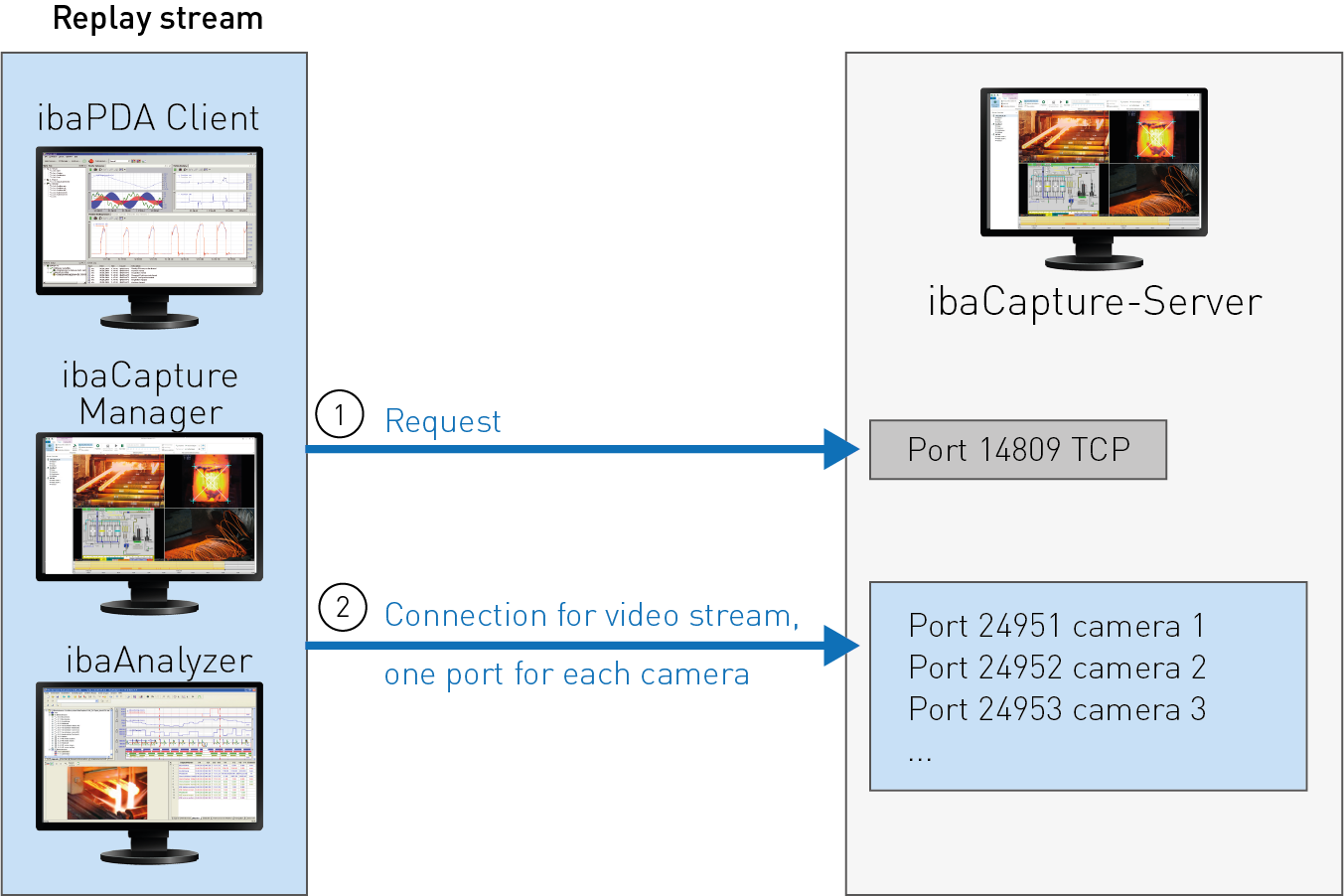Select Port 24953 camera 3 entry
The width and height of the screenshot is (1344, 896).
click(1056, 709)
